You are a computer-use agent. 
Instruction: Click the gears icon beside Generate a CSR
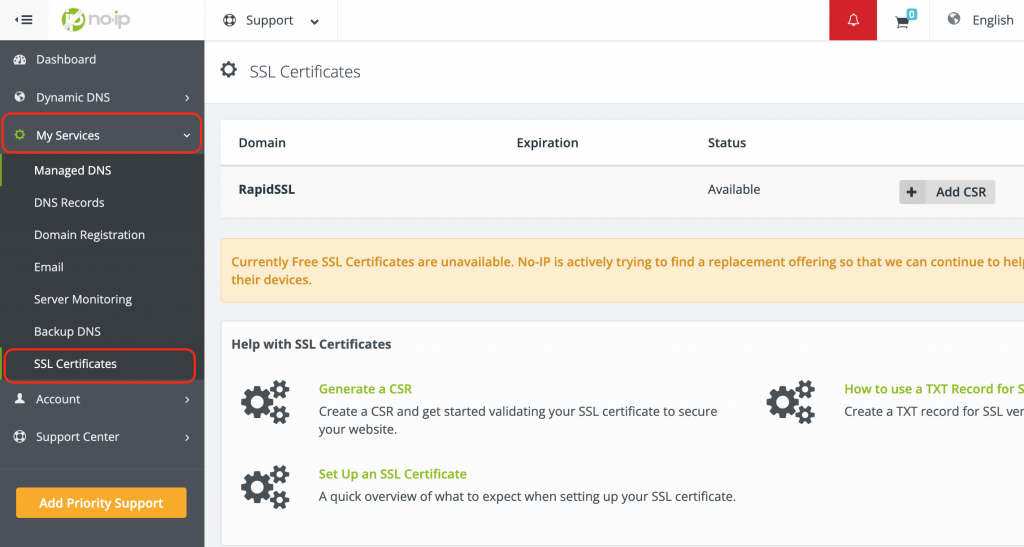(265, 402)
